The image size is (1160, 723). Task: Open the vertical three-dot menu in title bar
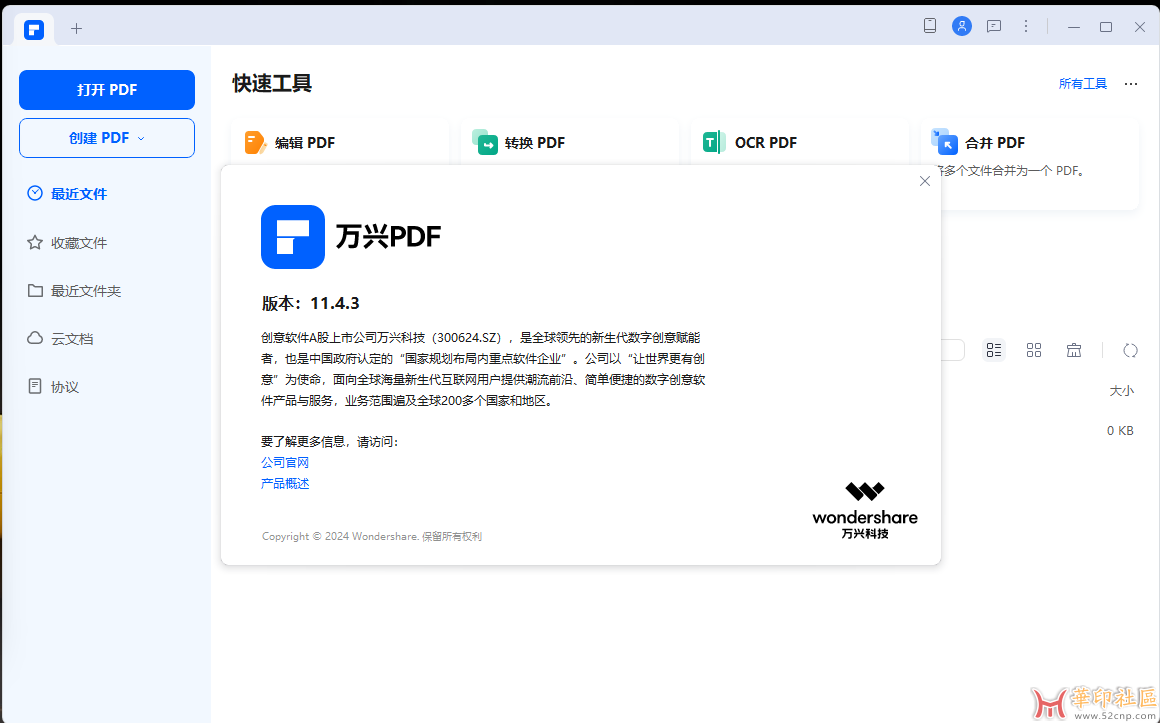click(x=1026, y=27)
